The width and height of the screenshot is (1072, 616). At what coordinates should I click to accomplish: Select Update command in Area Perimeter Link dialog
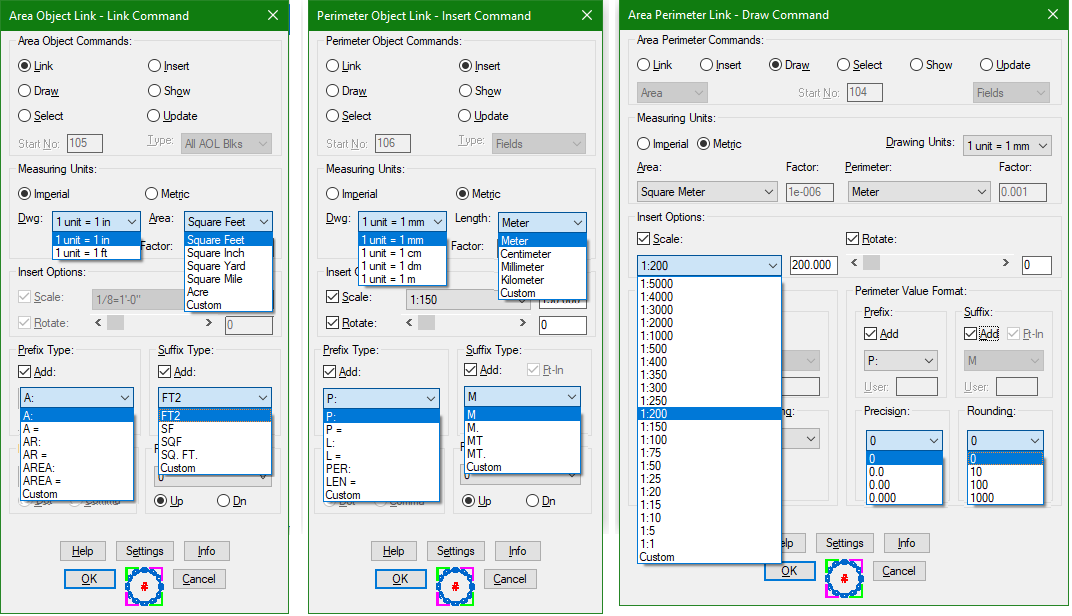coord(986,64)
